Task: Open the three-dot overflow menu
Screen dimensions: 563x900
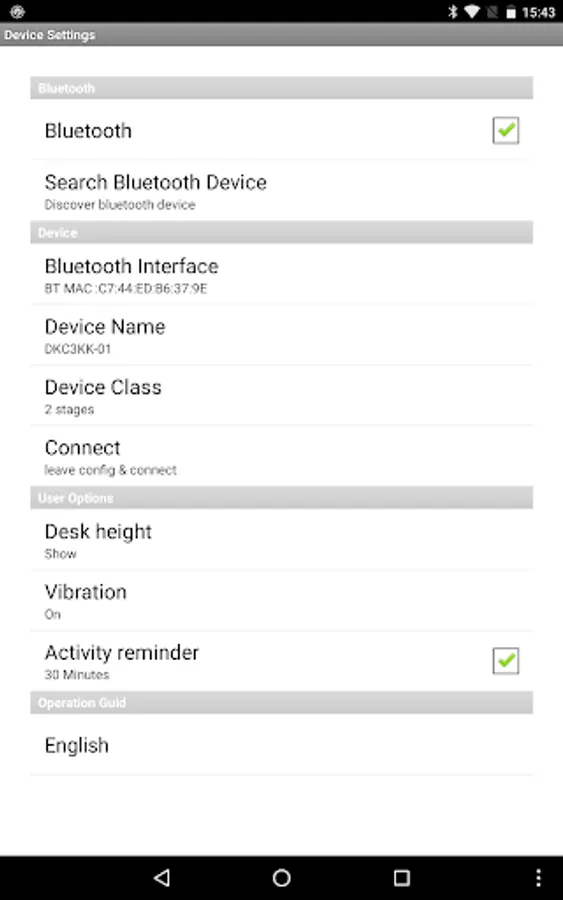Action: [538, 877]
